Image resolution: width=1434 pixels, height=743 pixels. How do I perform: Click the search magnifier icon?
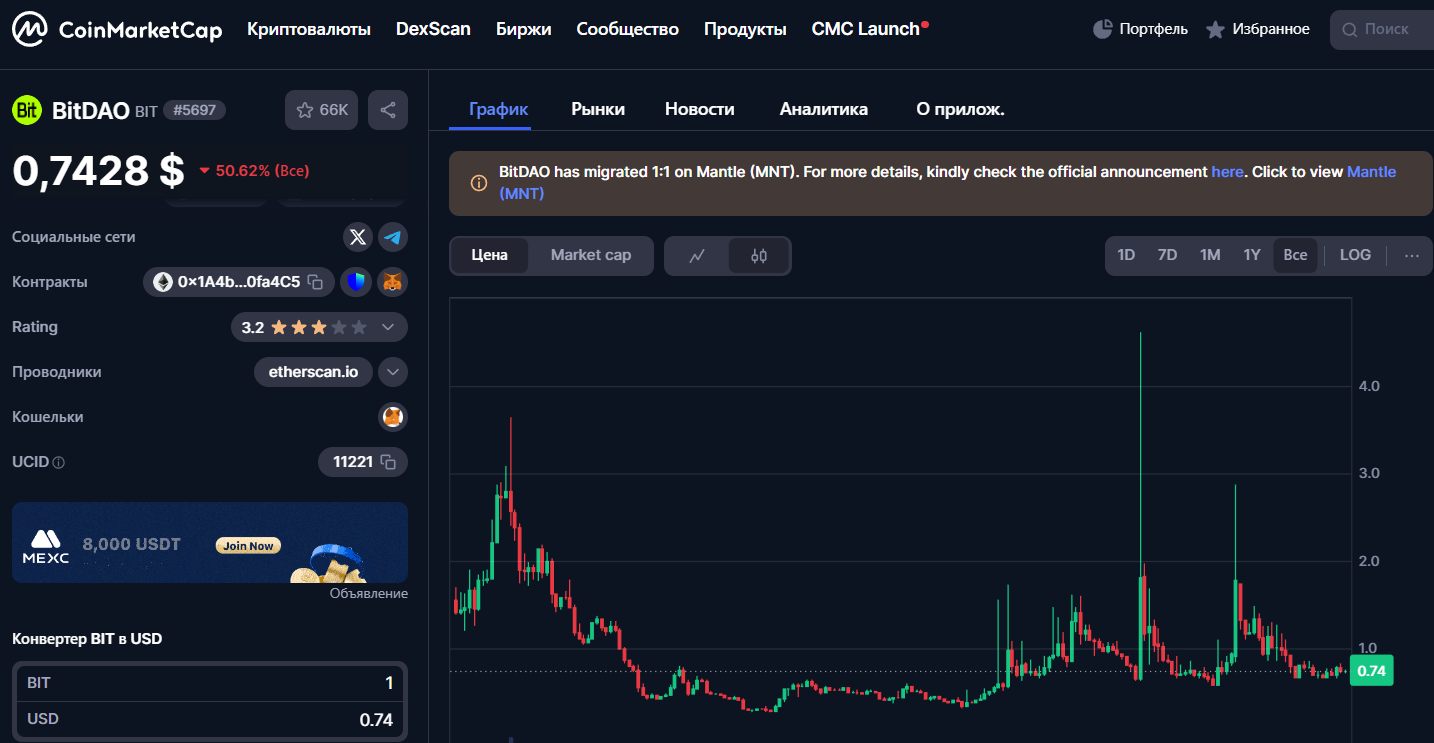[1350, 30]
